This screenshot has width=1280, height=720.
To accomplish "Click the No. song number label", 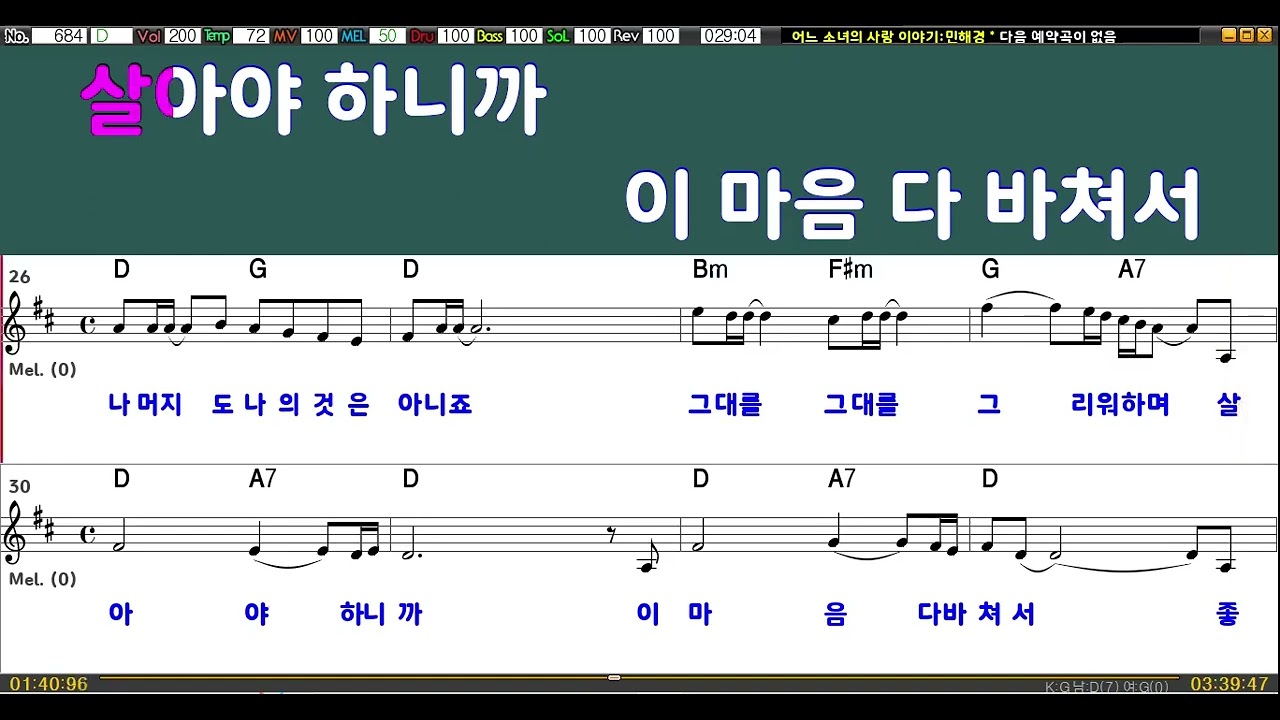I will [x=16, y=36].
